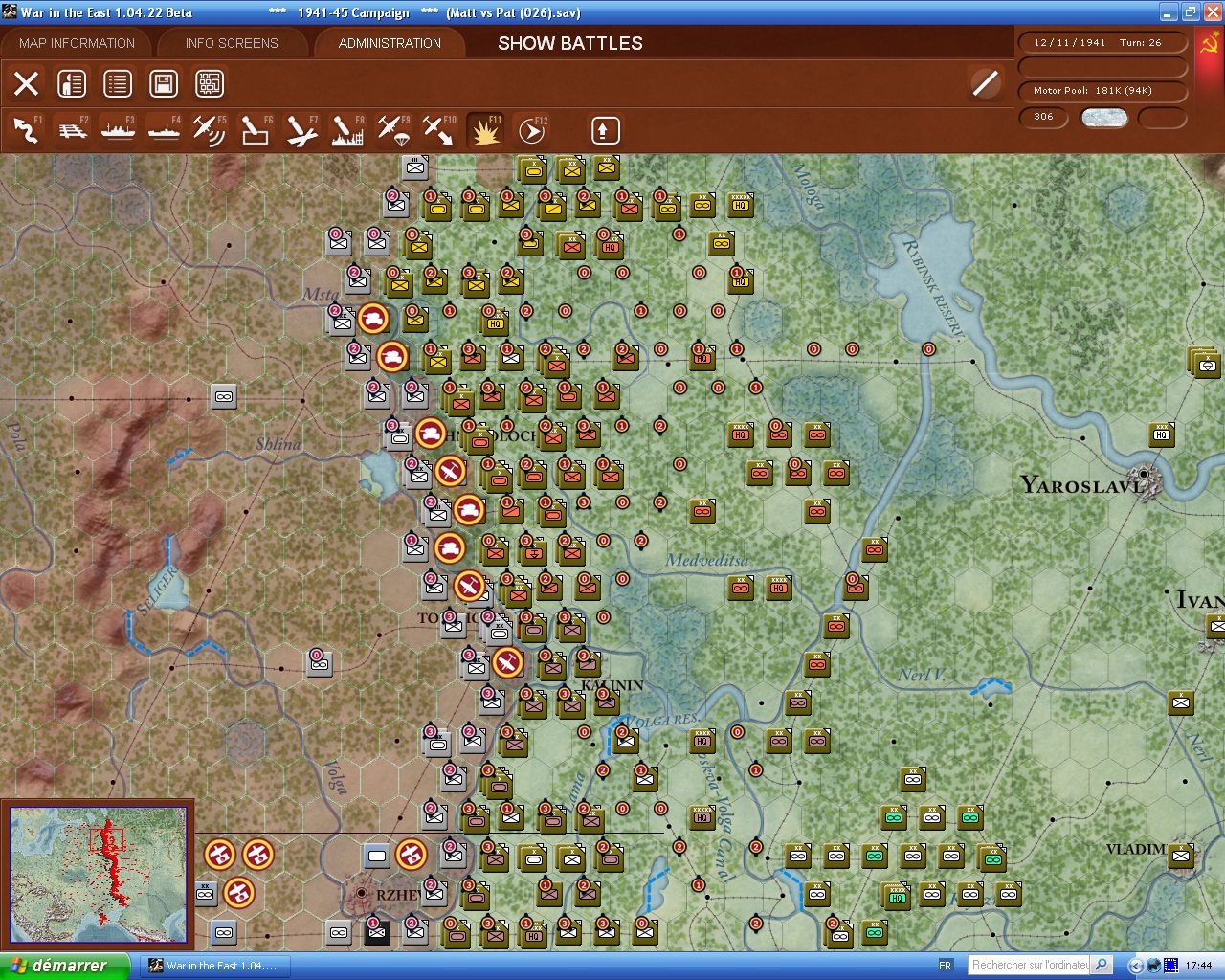
Task: Select the F10 air transfer mode icon
Action: coord(439,130)
